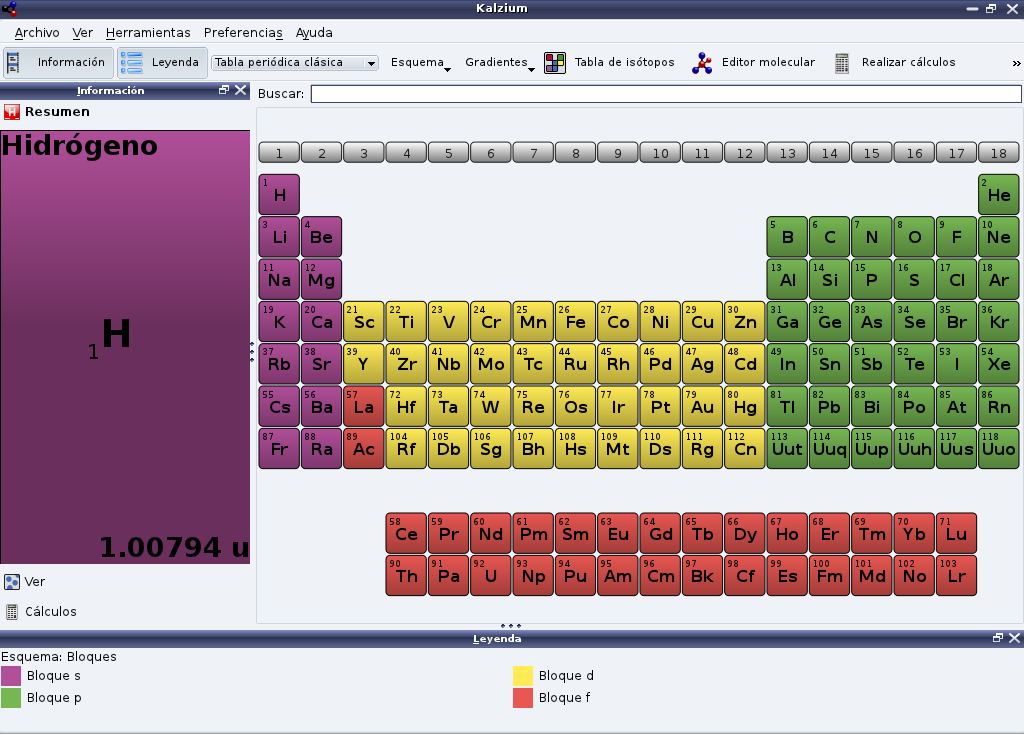Click the Ver tab atom icon

12,582
